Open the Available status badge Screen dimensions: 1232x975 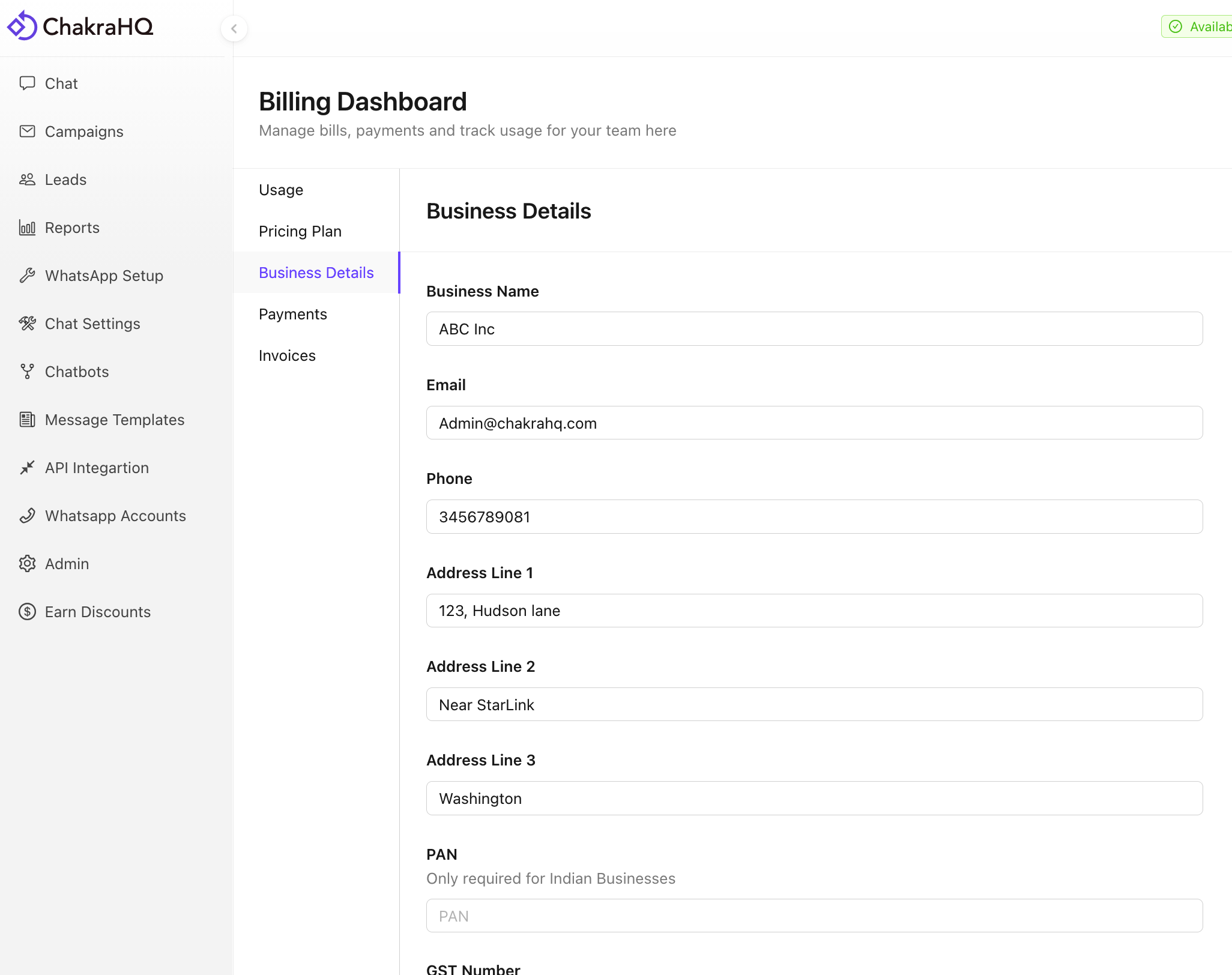[x=1197, y=26]
